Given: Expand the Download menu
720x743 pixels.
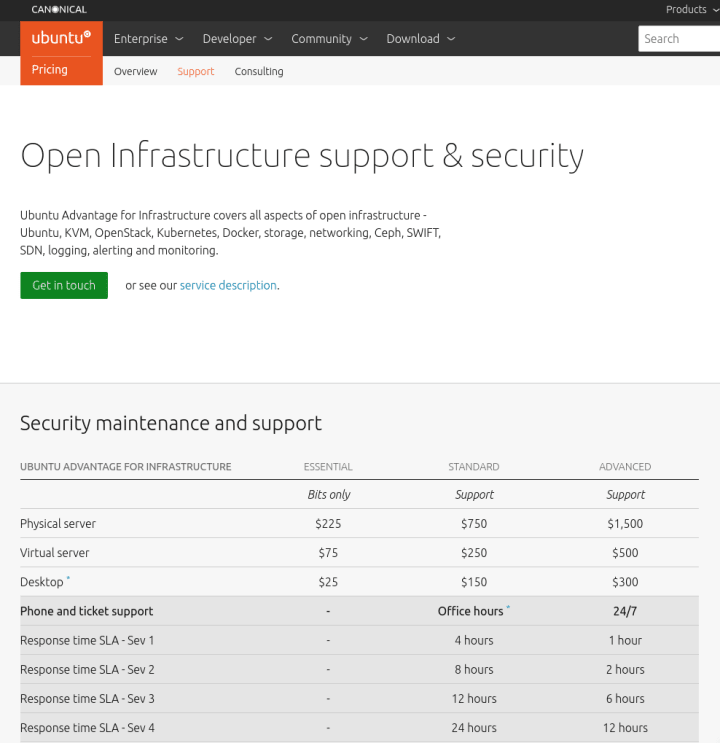Looking at the screenshot, I should pos(420,39).
